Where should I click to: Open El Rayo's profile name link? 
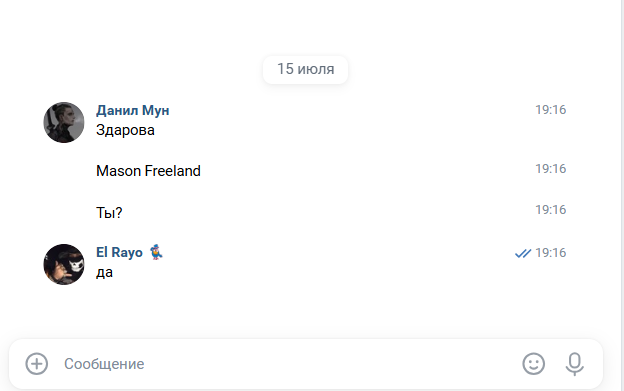(x=119, y=253)
